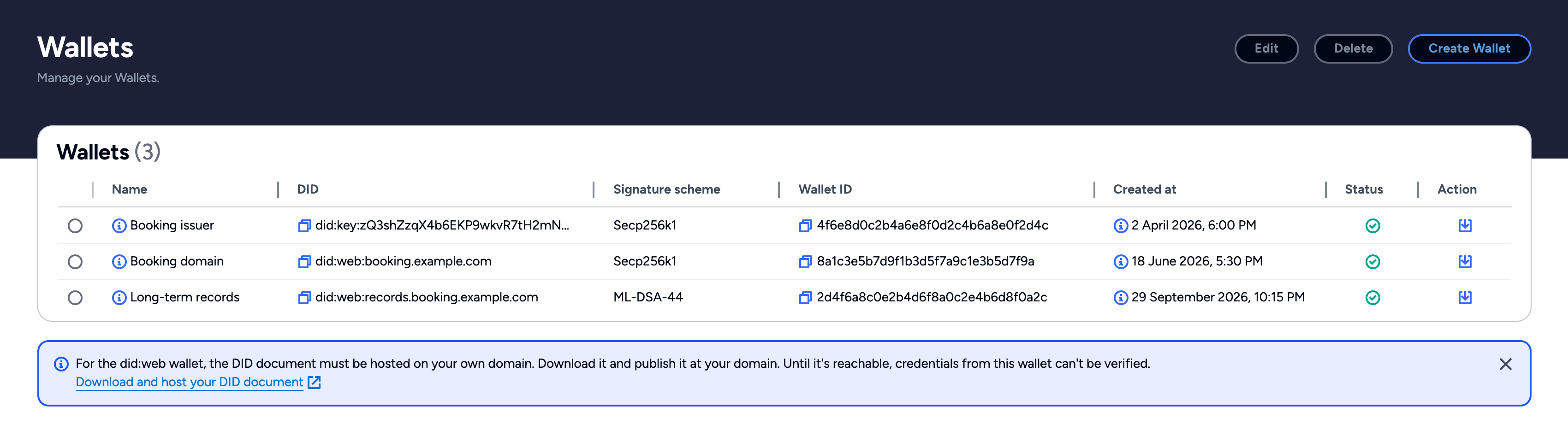Viewport: 1568px width, 436px height.
Task: Click the DID column header
Action: 308,190
